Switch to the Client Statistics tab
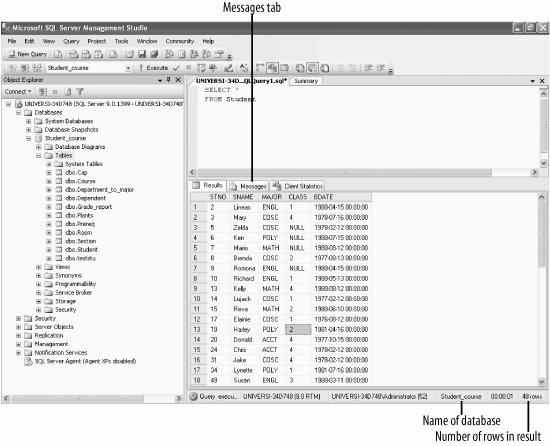 click(298, 186)
